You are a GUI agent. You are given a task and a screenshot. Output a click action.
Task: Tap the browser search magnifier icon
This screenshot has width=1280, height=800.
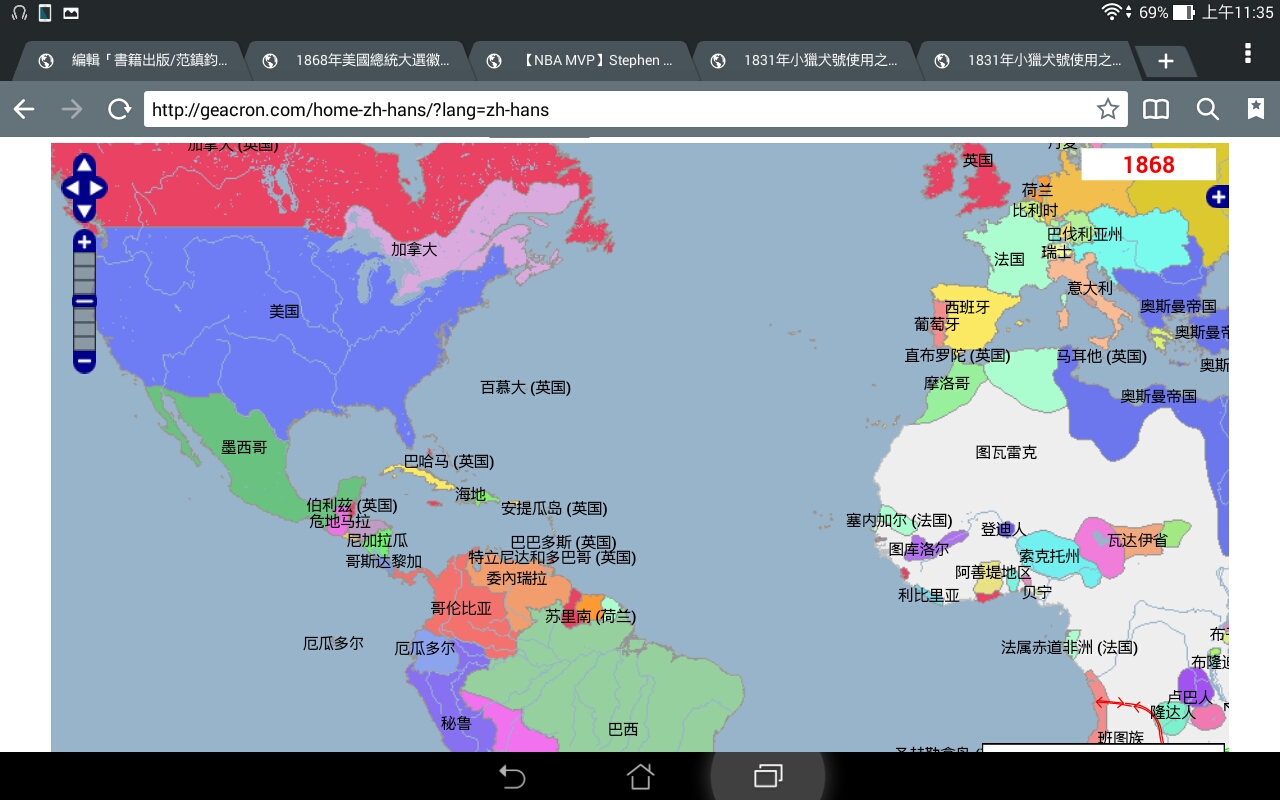(x=1207, y=109)
